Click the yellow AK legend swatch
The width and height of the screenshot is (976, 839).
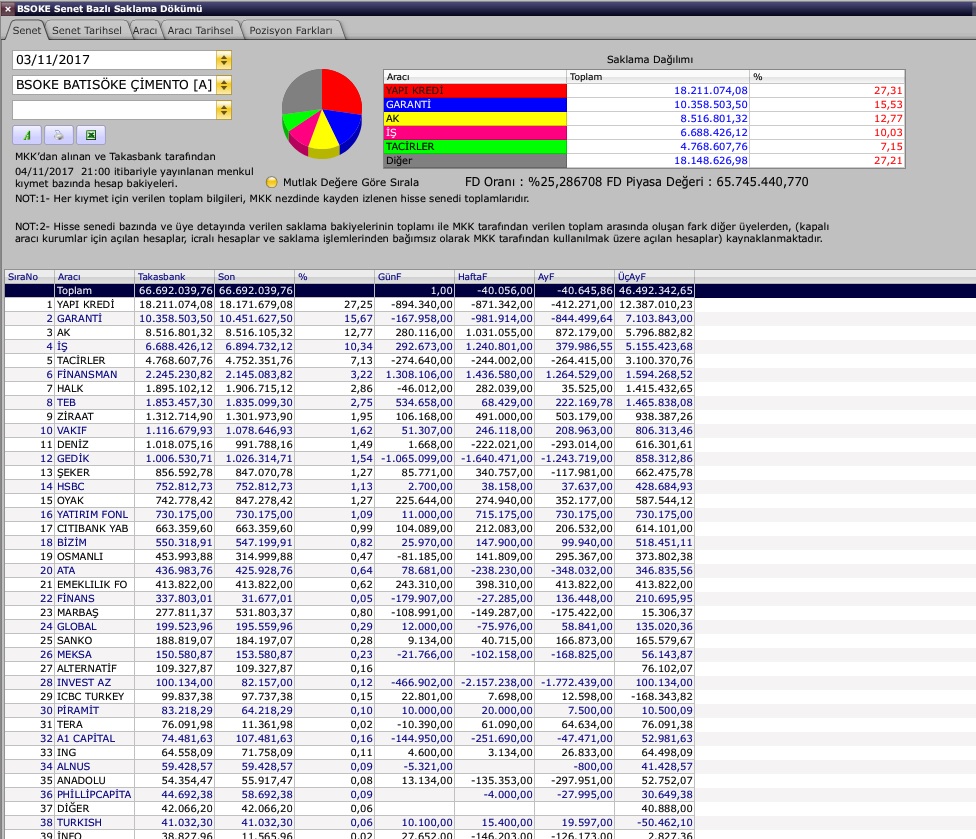(x=476, y=118)
